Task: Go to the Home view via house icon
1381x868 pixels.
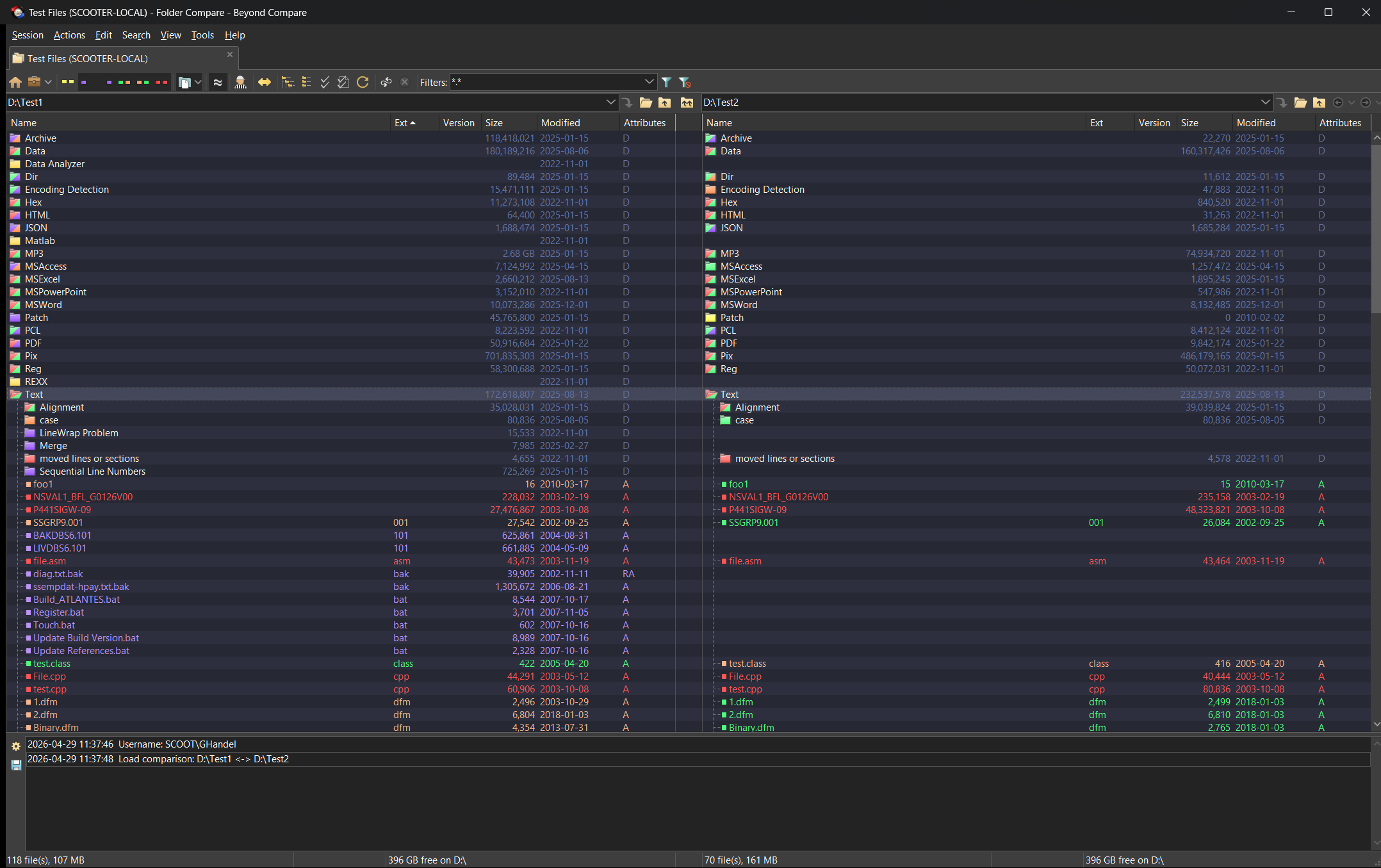Action: point(15,82)
